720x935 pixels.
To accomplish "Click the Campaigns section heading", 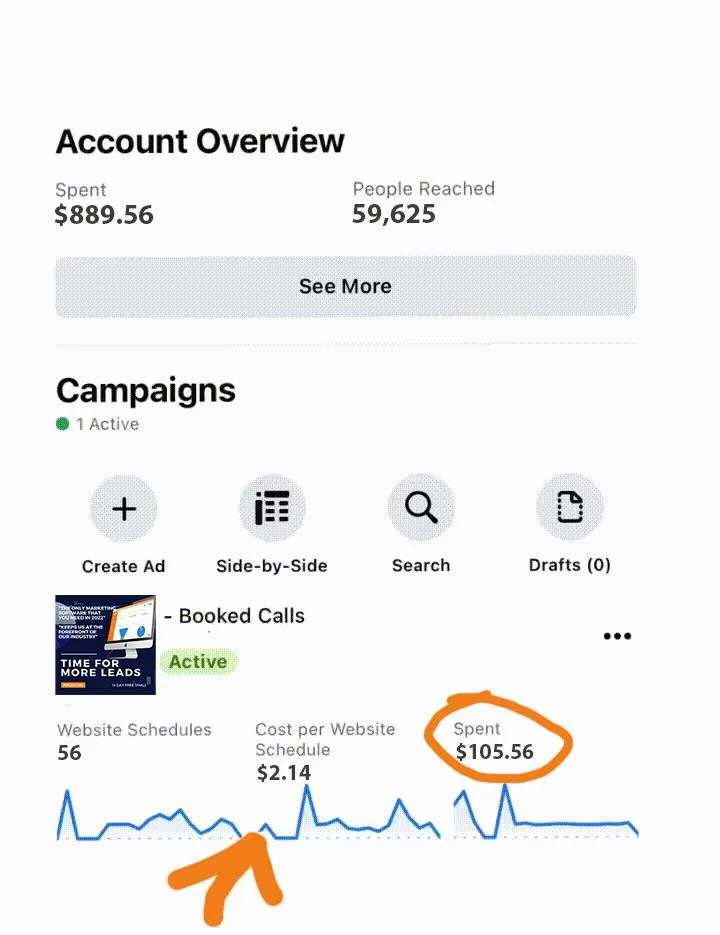I will click(146, 390).
